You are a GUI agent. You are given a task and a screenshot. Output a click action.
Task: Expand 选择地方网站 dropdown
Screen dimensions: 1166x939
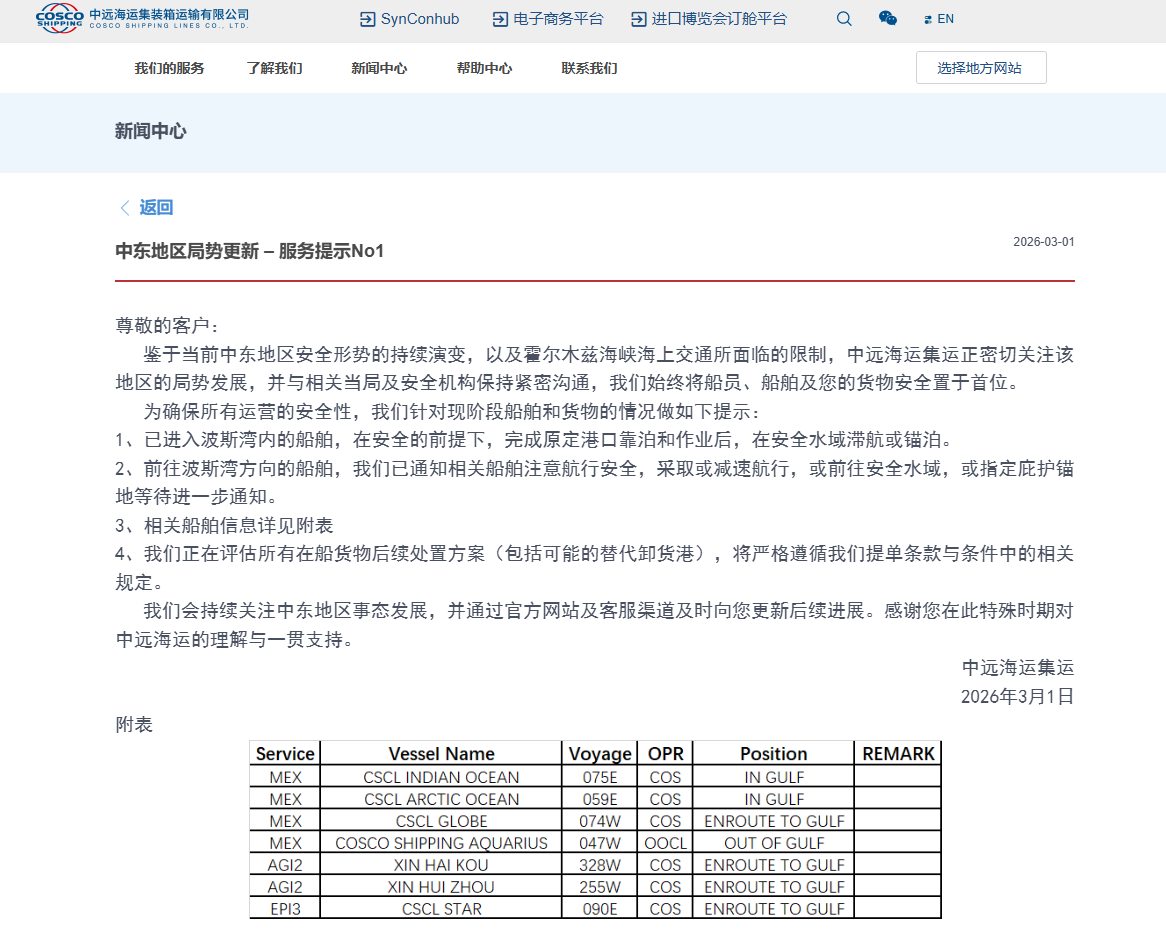pyautogui.click(x=981, y=68)
